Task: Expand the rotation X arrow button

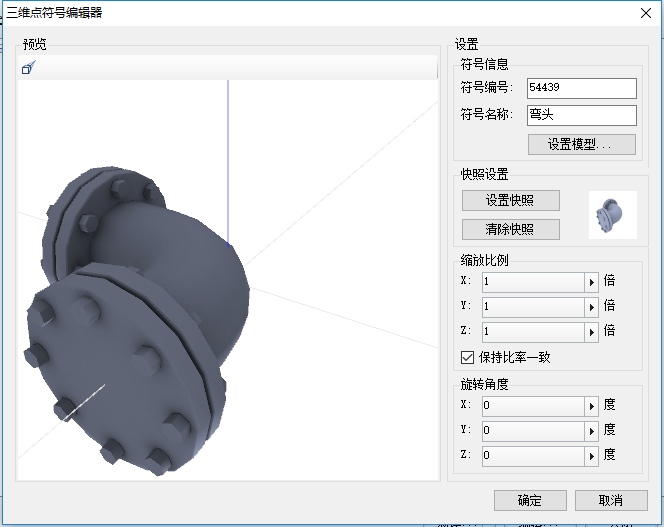Action: click(592, 406)
